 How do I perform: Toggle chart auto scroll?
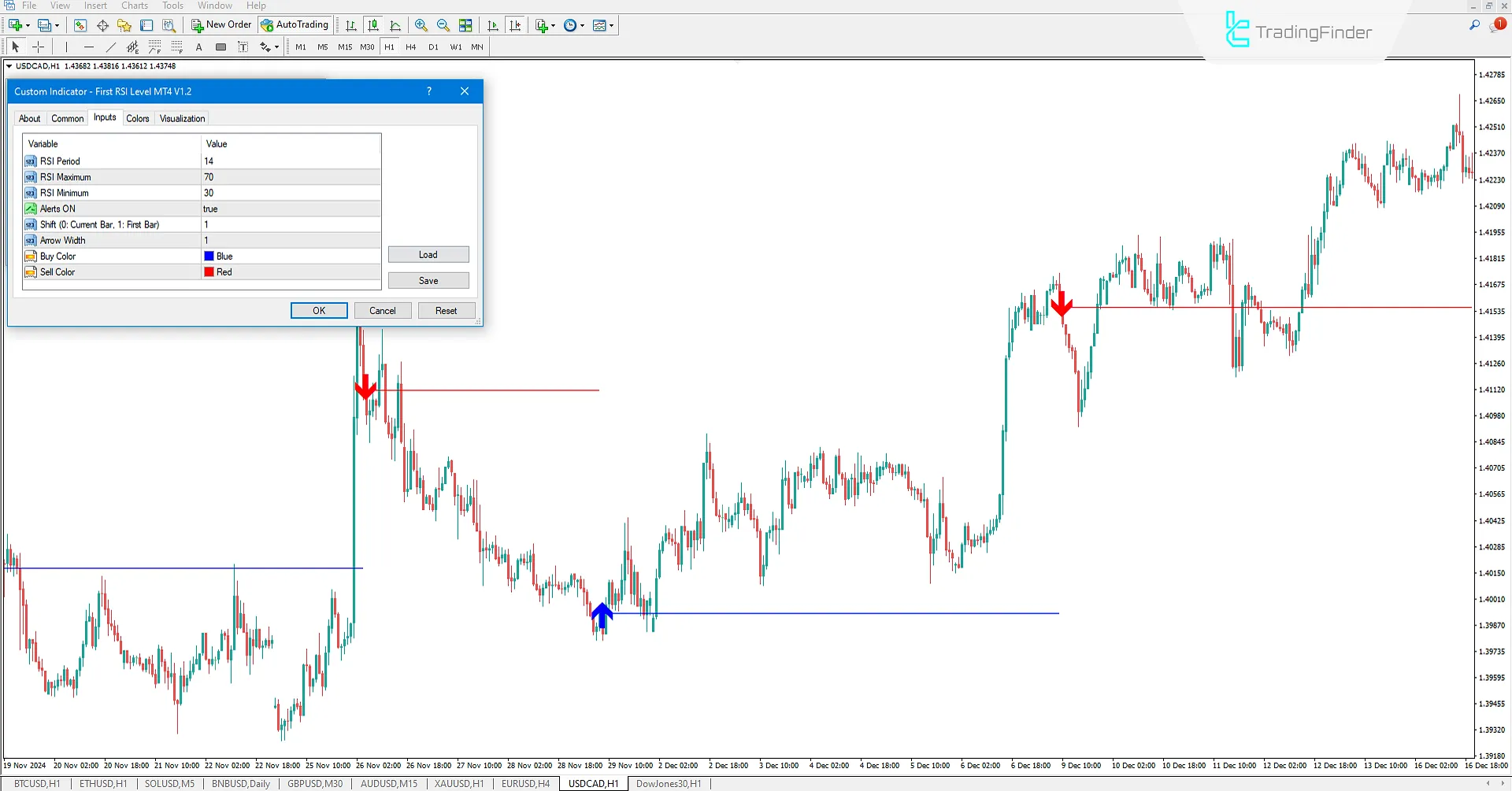tap(494, 24)
